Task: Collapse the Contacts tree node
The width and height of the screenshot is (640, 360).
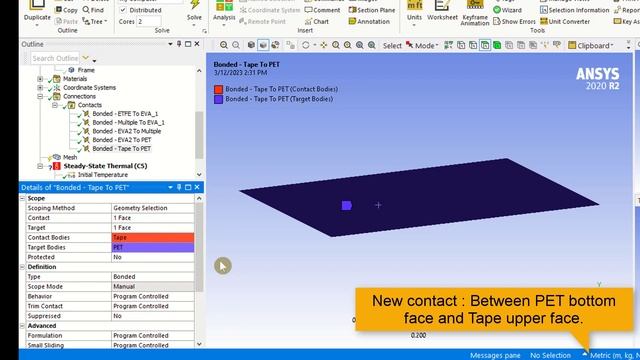Action: point(55,105)
